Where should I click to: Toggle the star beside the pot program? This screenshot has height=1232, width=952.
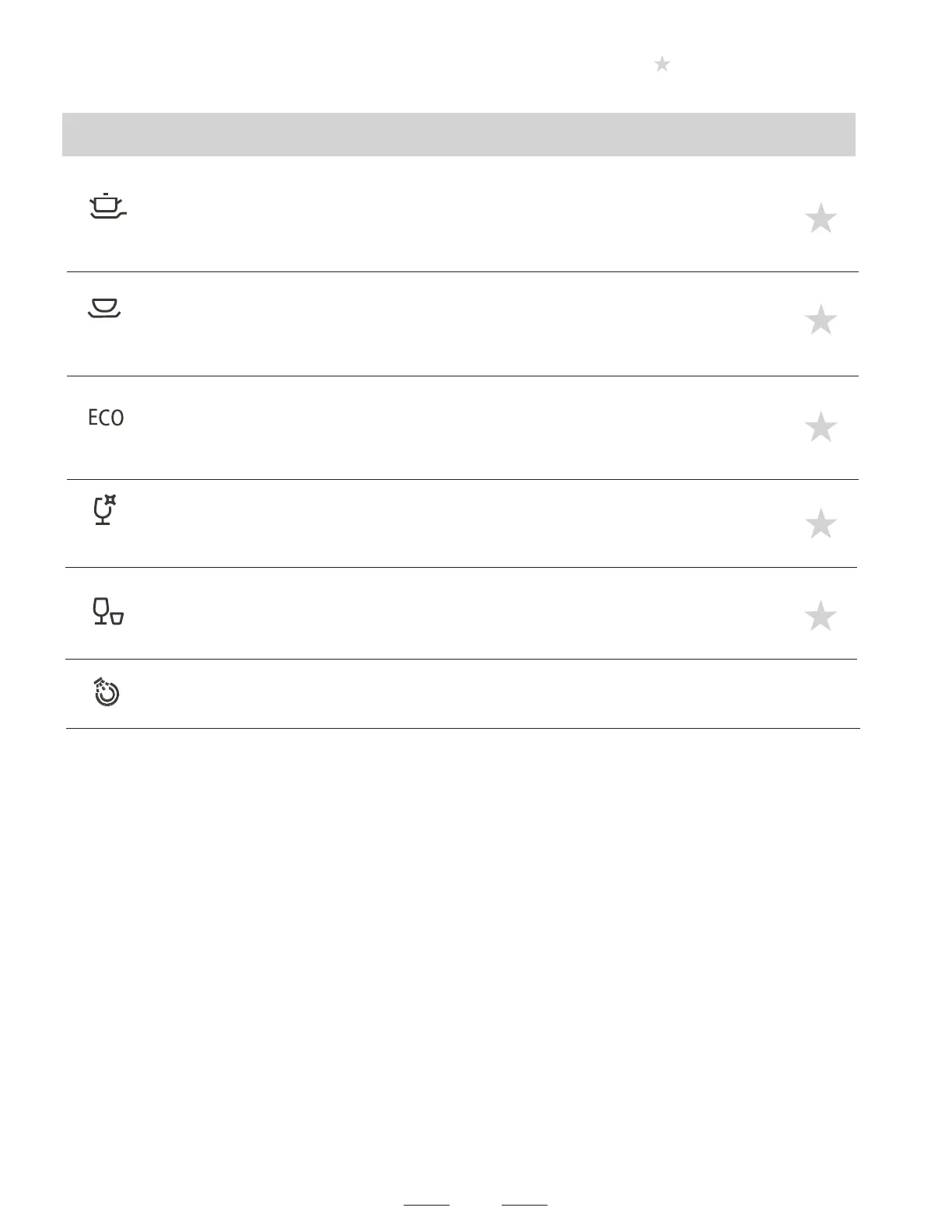pos(821,219)
